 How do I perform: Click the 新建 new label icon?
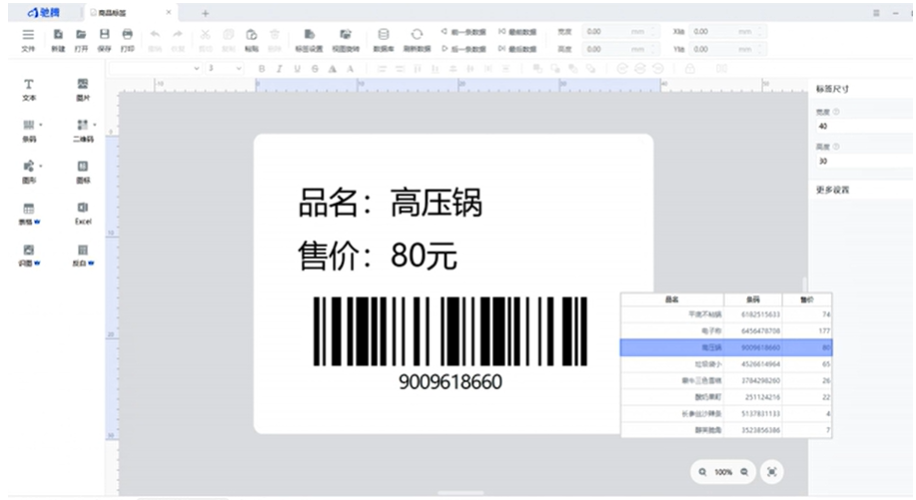coord(58,34)
